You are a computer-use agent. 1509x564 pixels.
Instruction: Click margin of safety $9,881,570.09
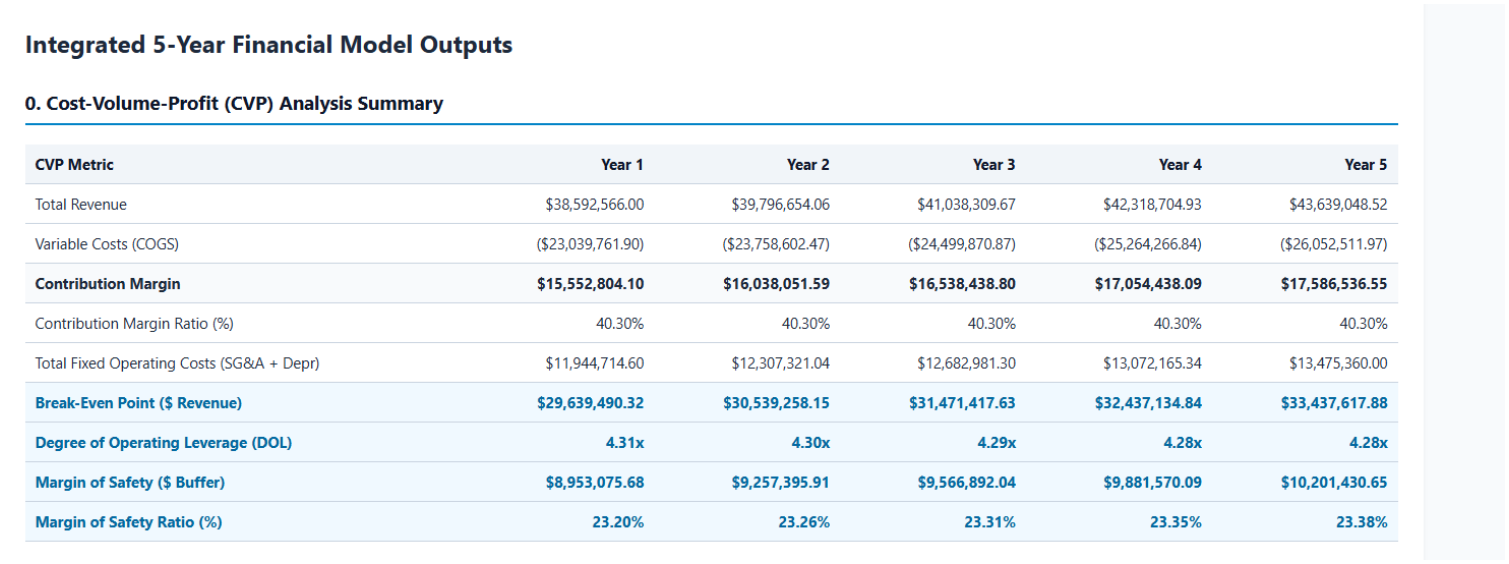pyautogui.click(x=1153, y=483)
